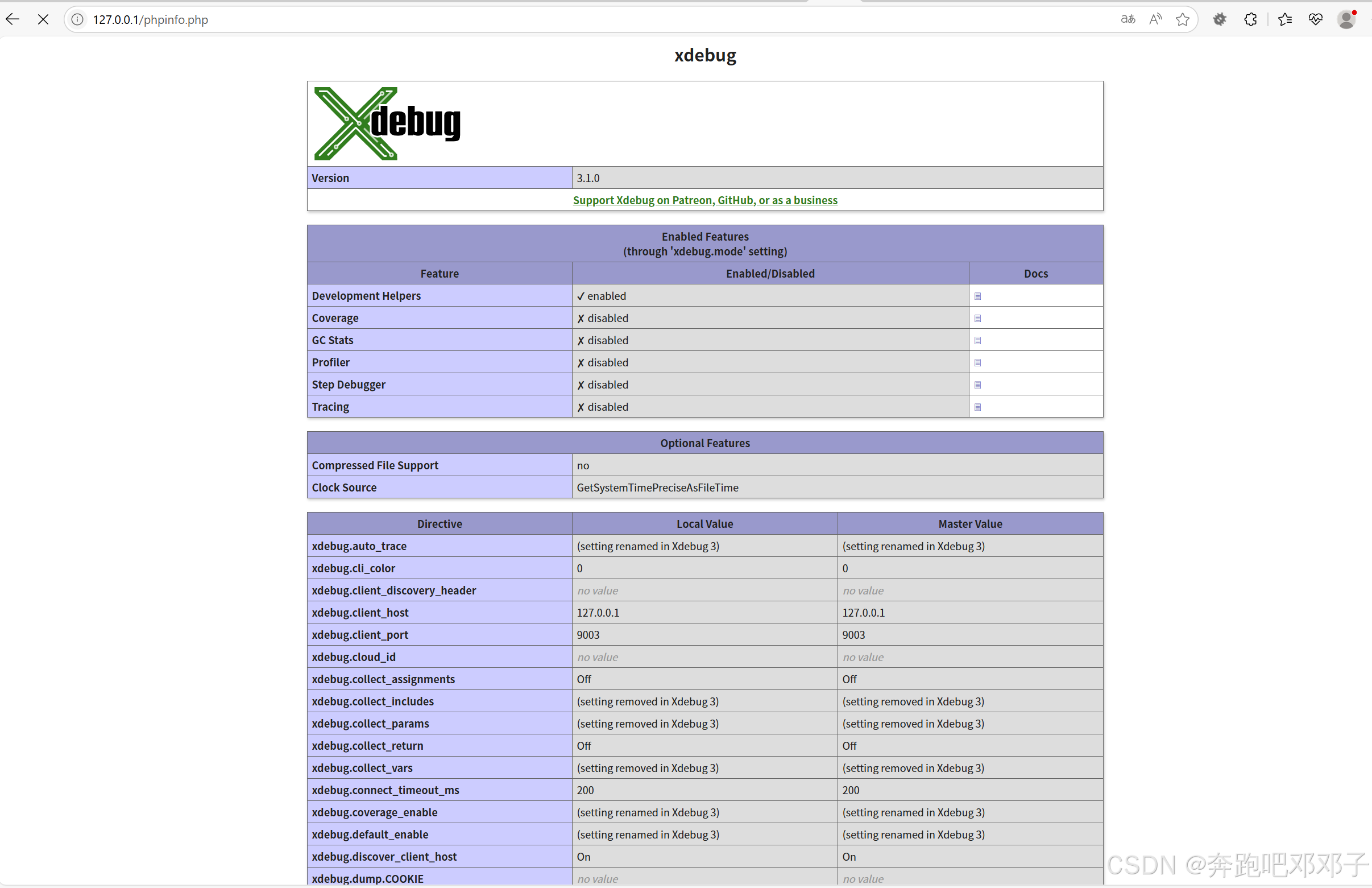
Task: Click xdebug.auto_trace directive name
Action: pyautogui.click(x=359, y=546)
